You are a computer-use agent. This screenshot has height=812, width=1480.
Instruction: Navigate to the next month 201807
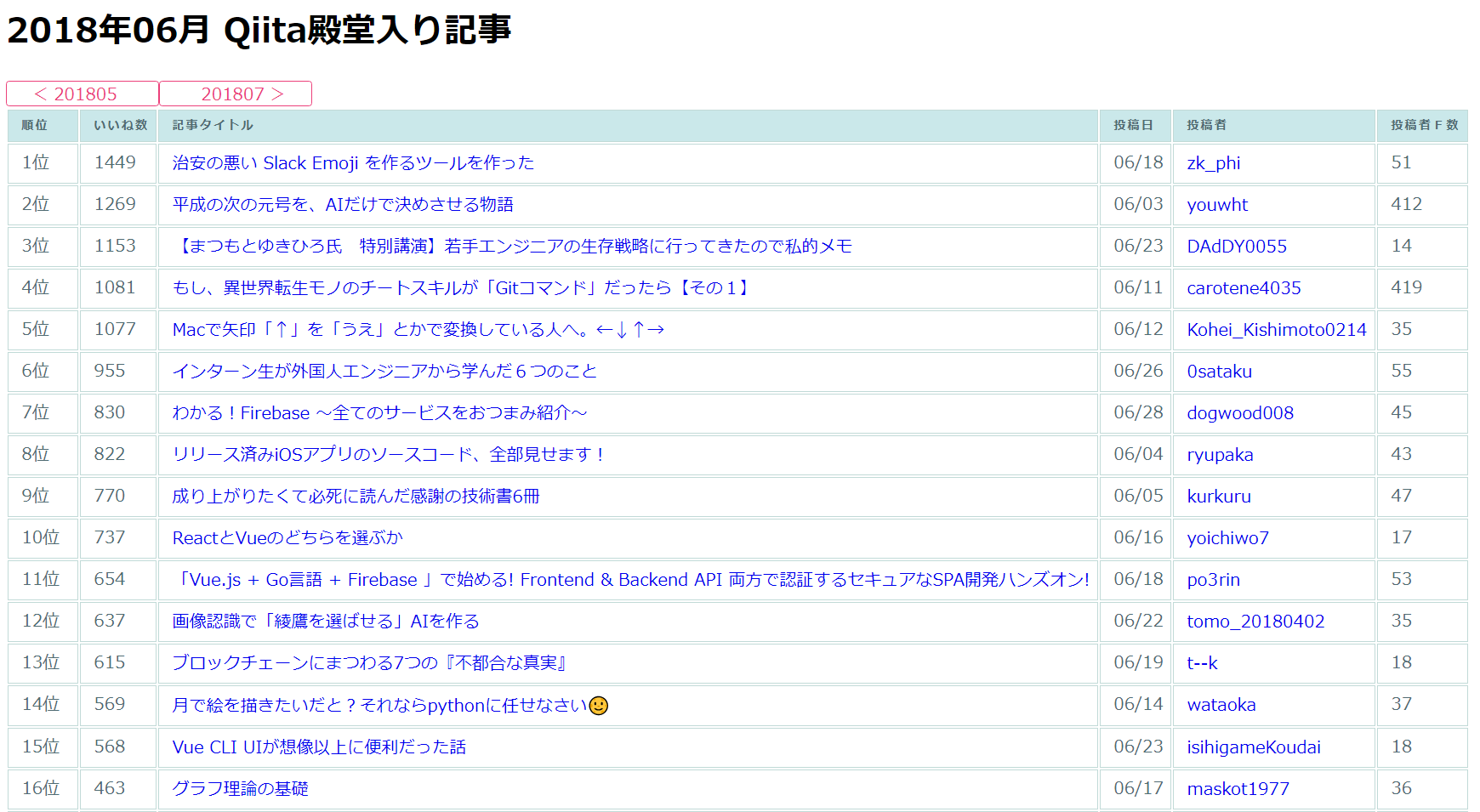[236, 94]
